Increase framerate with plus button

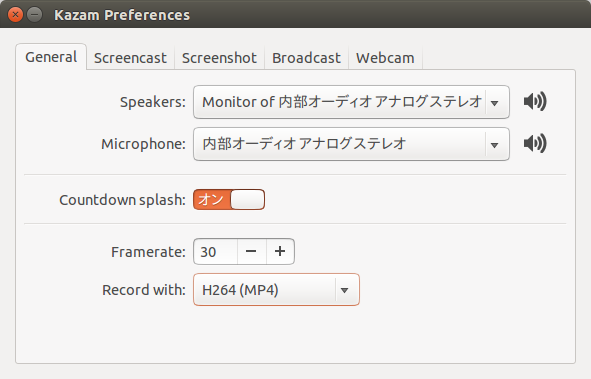(280, 251)
